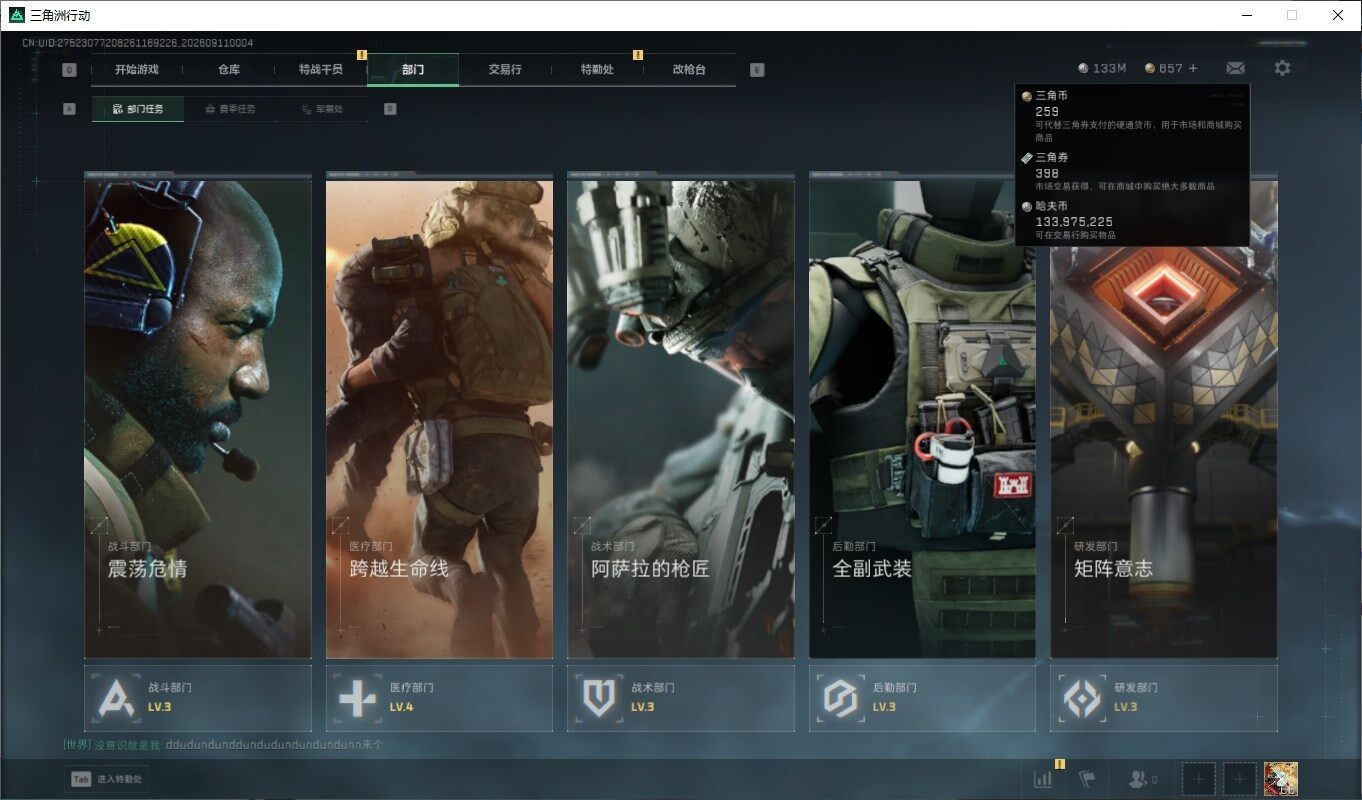
Task: Click the 哈夫币 coin icon in tooltip
Action: (1026, 206)
